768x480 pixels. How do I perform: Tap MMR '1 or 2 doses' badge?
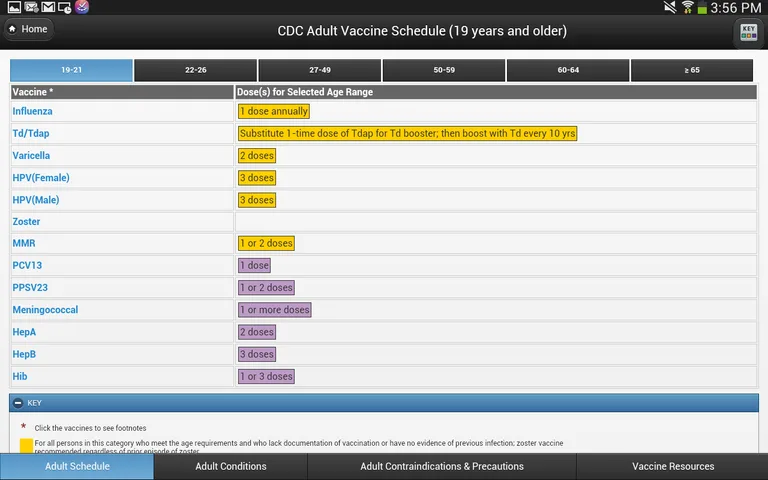(x=266, y=243)
